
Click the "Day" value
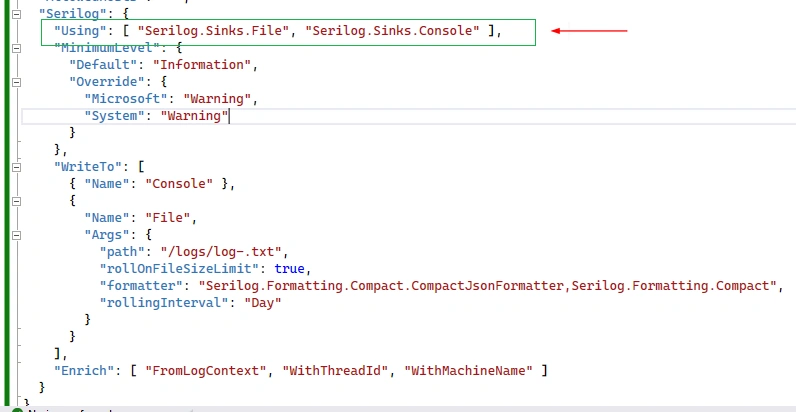click(x=263, y=303)
